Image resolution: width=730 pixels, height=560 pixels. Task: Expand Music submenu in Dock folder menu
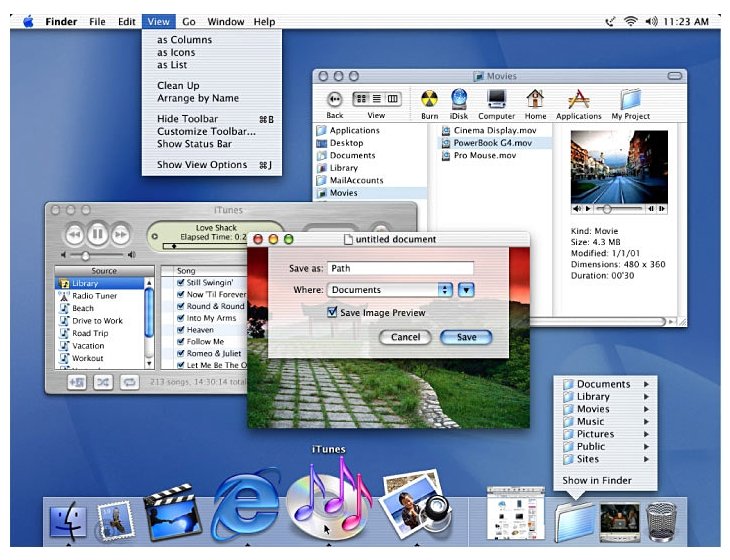pyautogui.click(x=646, y=422)
